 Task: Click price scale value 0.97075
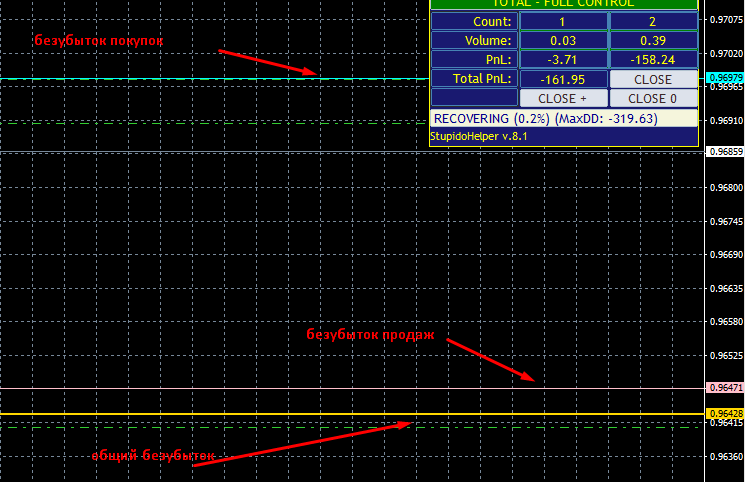point(726,20)
